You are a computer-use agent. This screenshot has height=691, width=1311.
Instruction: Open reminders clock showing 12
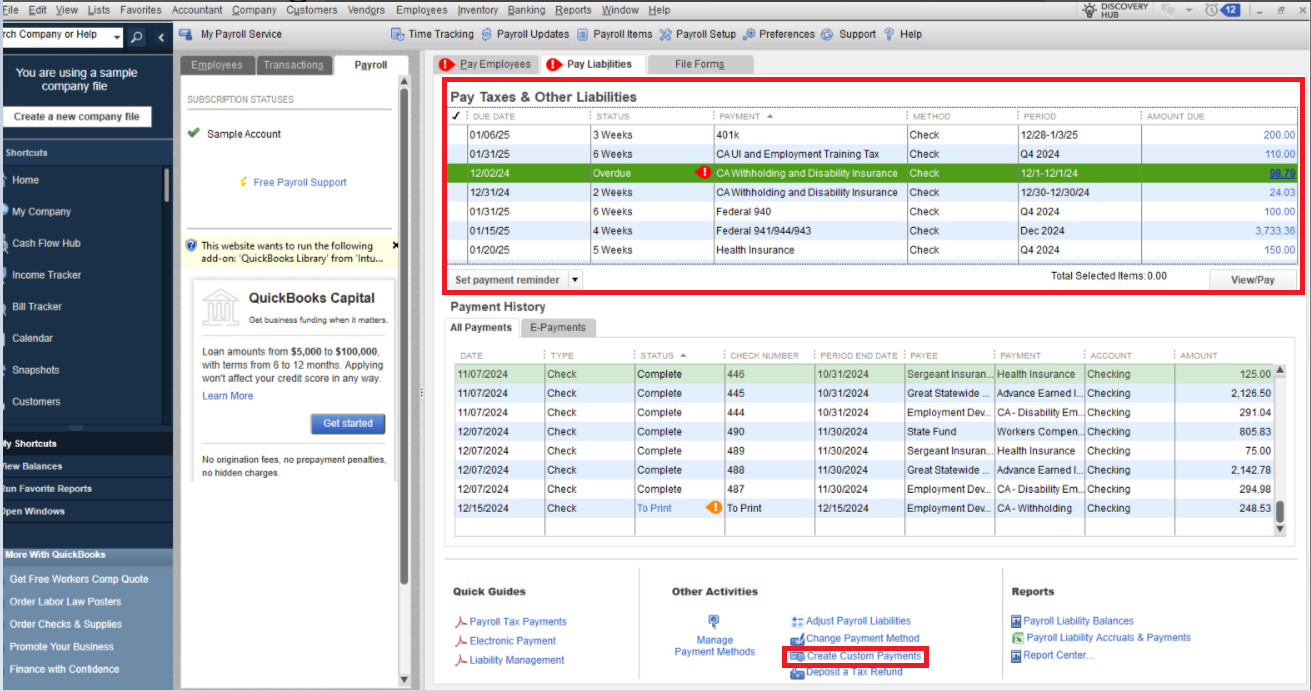tap(1222, 10)
